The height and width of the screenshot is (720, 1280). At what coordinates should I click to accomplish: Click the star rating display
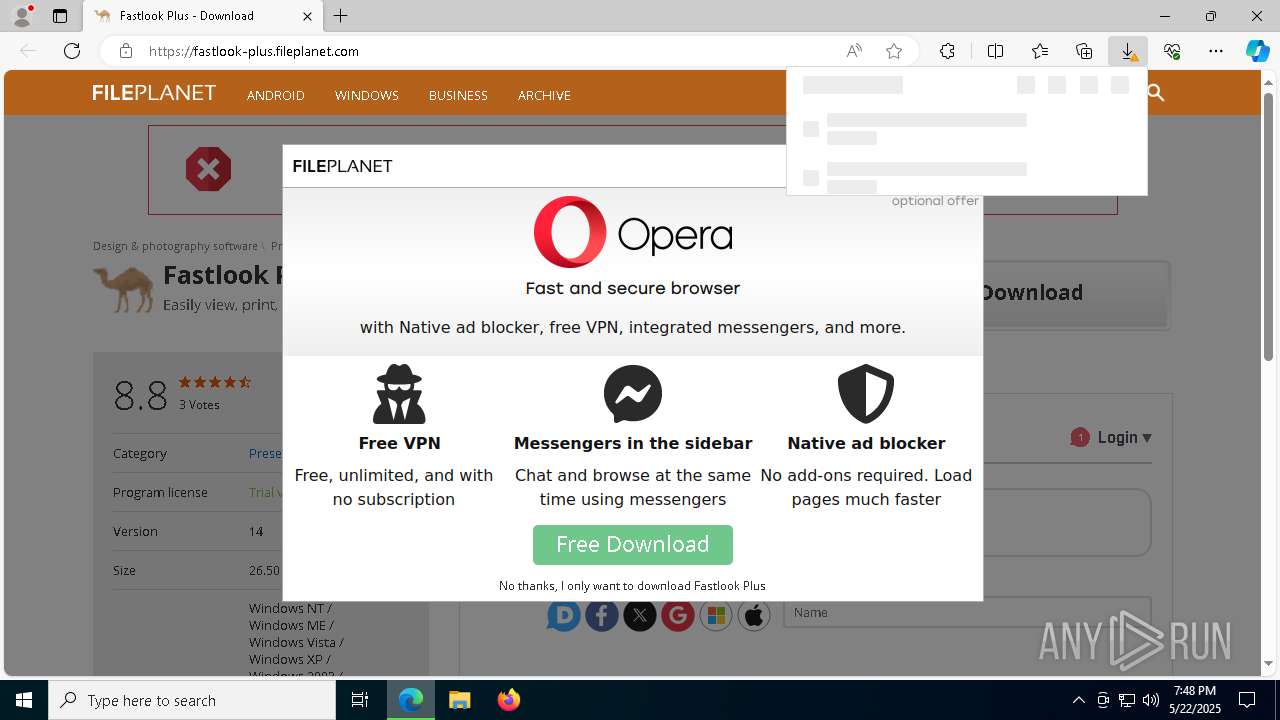click(214, 382)
